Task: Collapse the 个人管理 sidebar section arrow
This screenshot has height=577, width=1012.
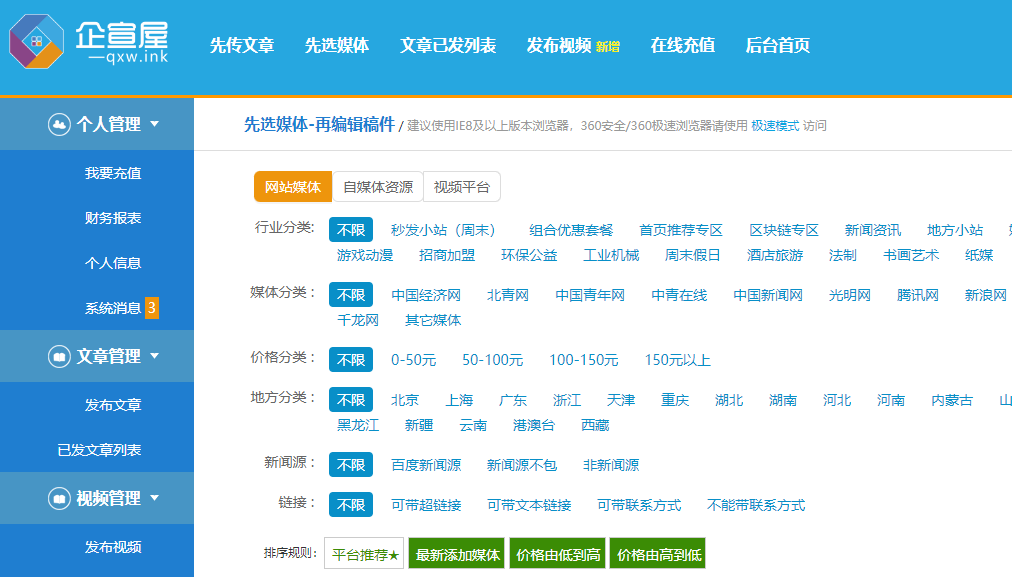Action: tap(154, 124)
